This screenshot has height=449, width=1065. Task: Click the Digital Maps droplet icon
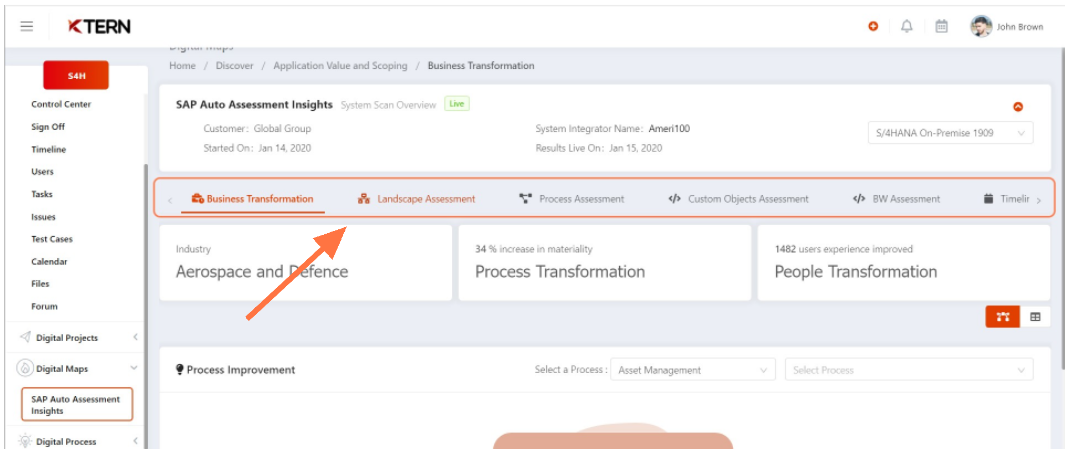(x=24, y=368)
